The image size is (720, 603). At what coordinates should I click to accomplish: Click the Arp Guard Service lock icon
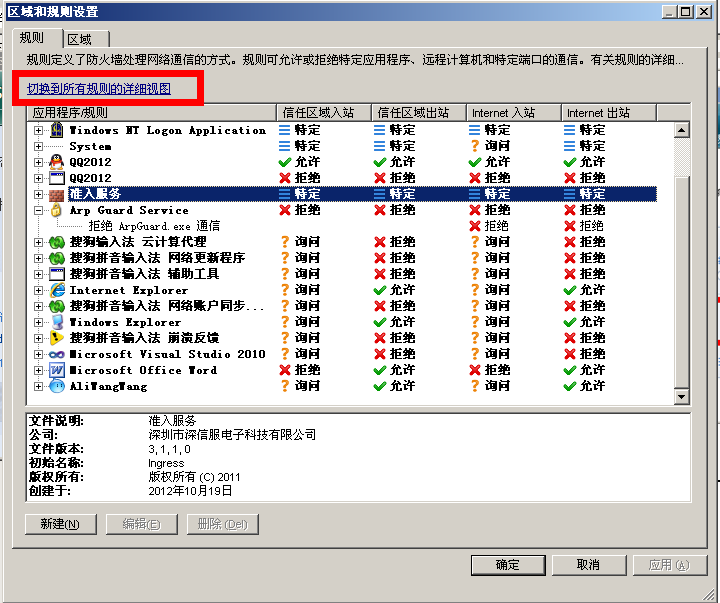click(x=56, y=210)
